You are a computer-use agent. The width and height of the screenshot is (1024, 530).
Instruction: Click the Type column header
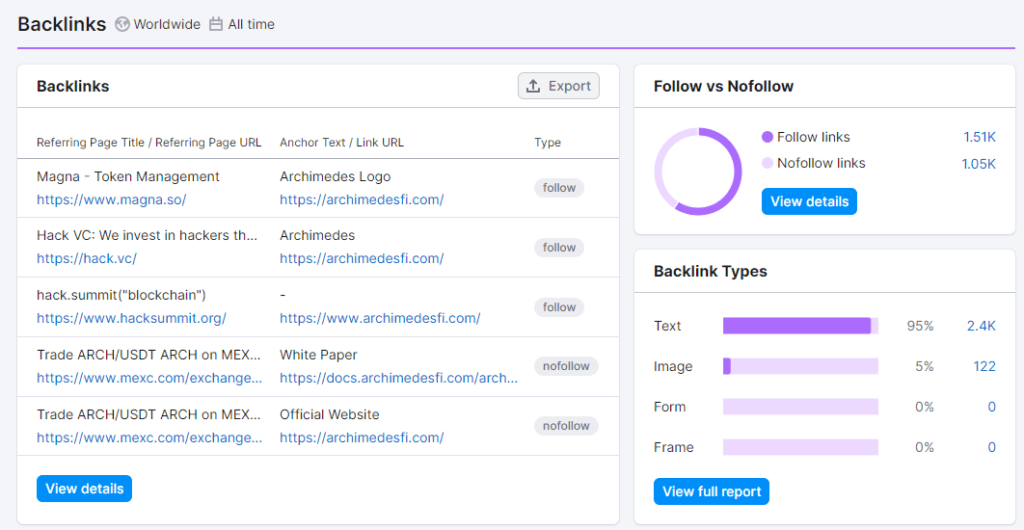pyautogui.click(x=547, y=142)
